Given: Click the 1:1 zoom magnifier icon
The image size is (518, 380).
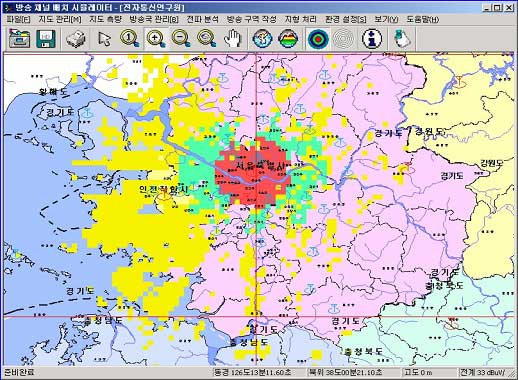Looking at the screenshot, I should click(x=129, y=39).
